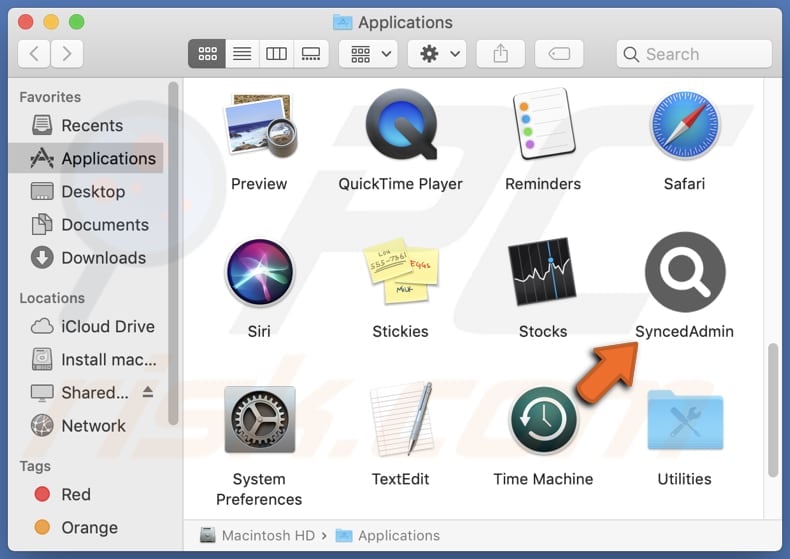Go forward with the right chevron button

pos(67,53)
